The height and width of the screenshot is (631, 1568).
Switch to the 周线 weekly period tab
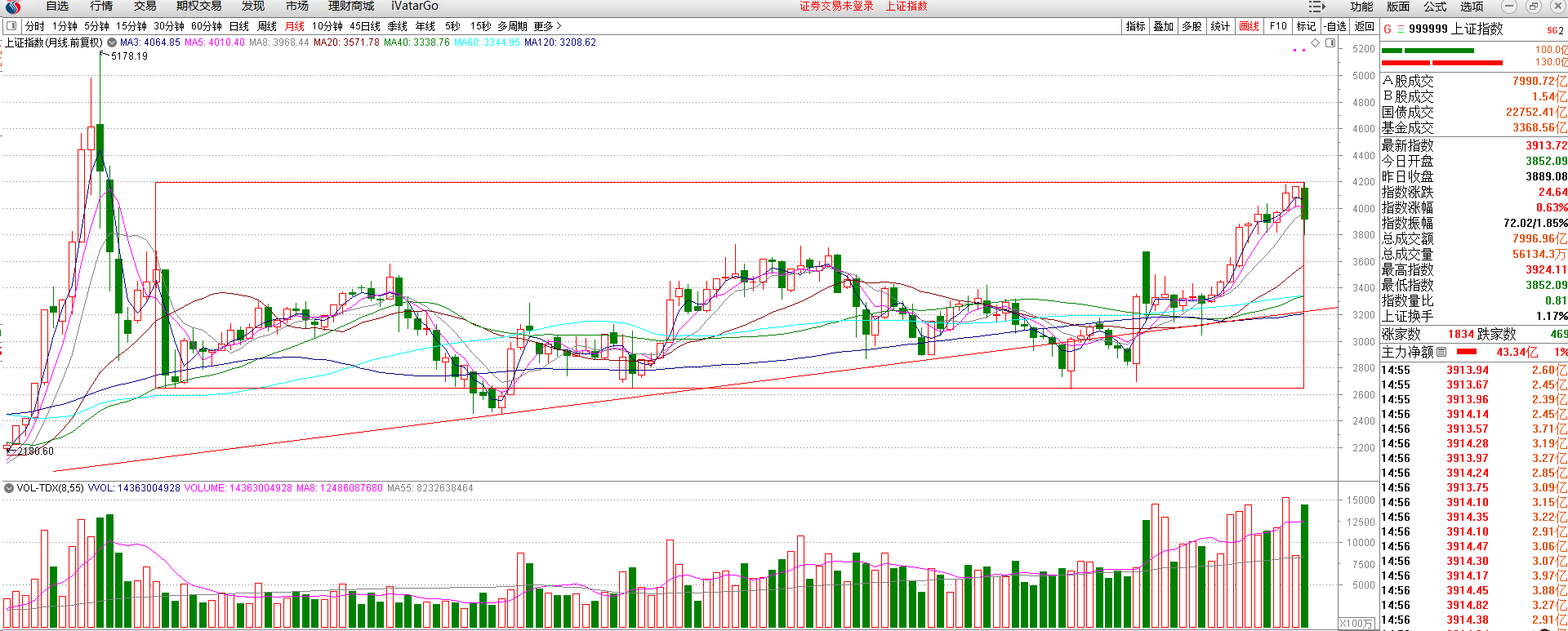click(x=267, y=26)
